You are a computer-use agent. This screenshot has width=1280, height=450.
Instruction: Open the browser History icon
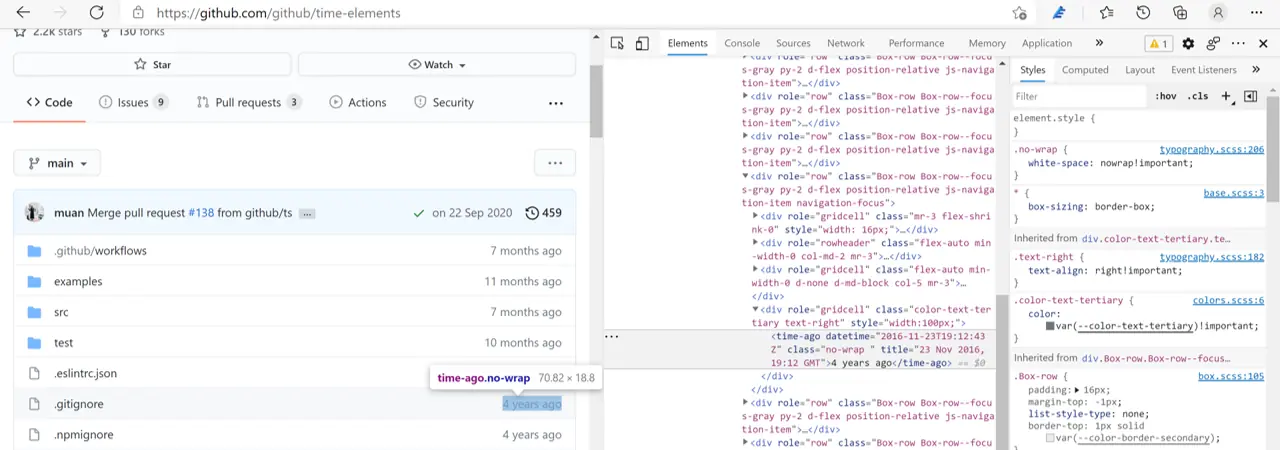click(1143, 13)
